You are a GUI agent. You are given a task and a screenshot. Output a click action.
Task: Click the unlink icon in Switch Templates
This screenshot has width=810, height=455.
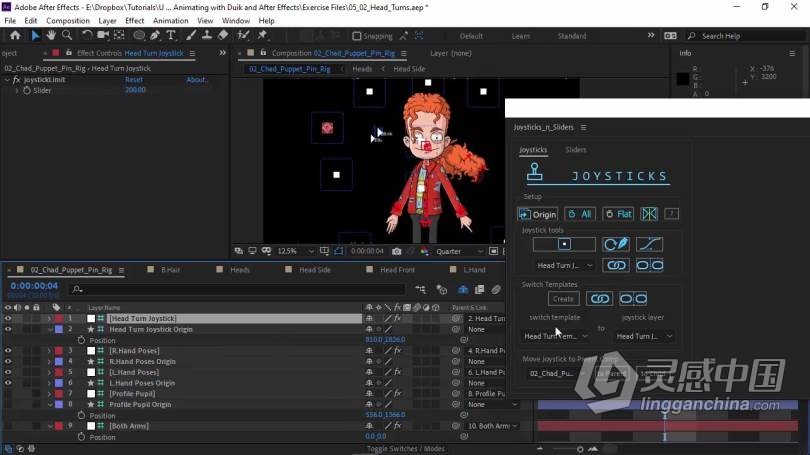click(x=633, y=299)
